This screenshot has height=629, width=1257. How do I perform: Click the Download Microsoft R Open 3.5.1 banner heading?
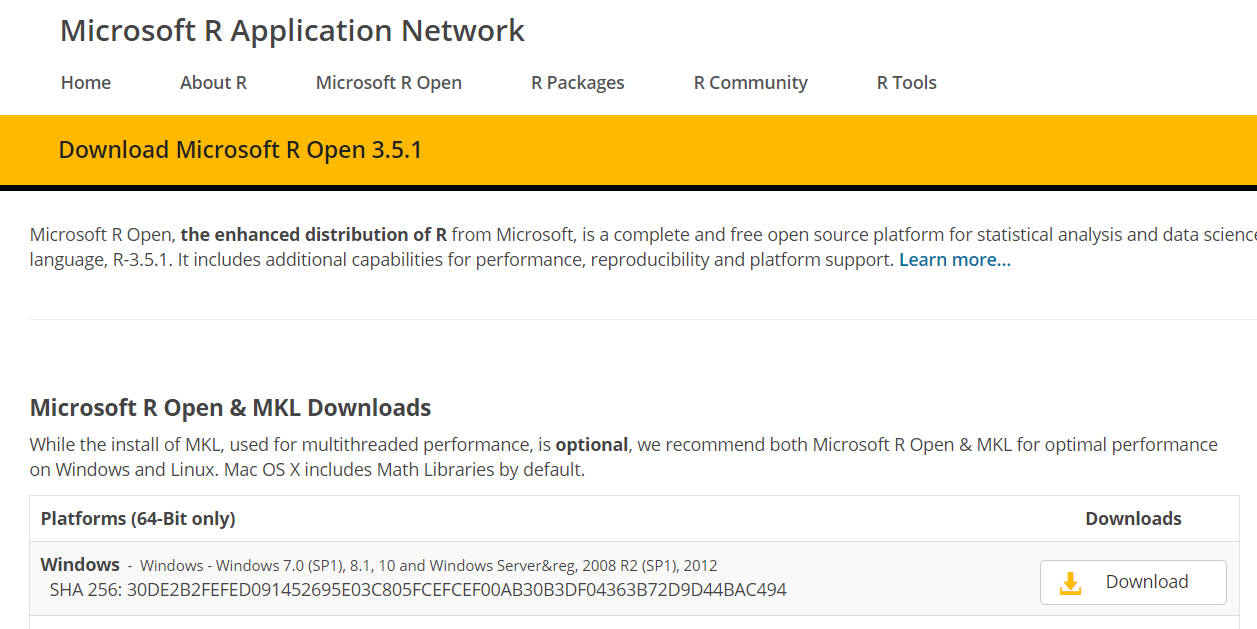coord(241,150)
